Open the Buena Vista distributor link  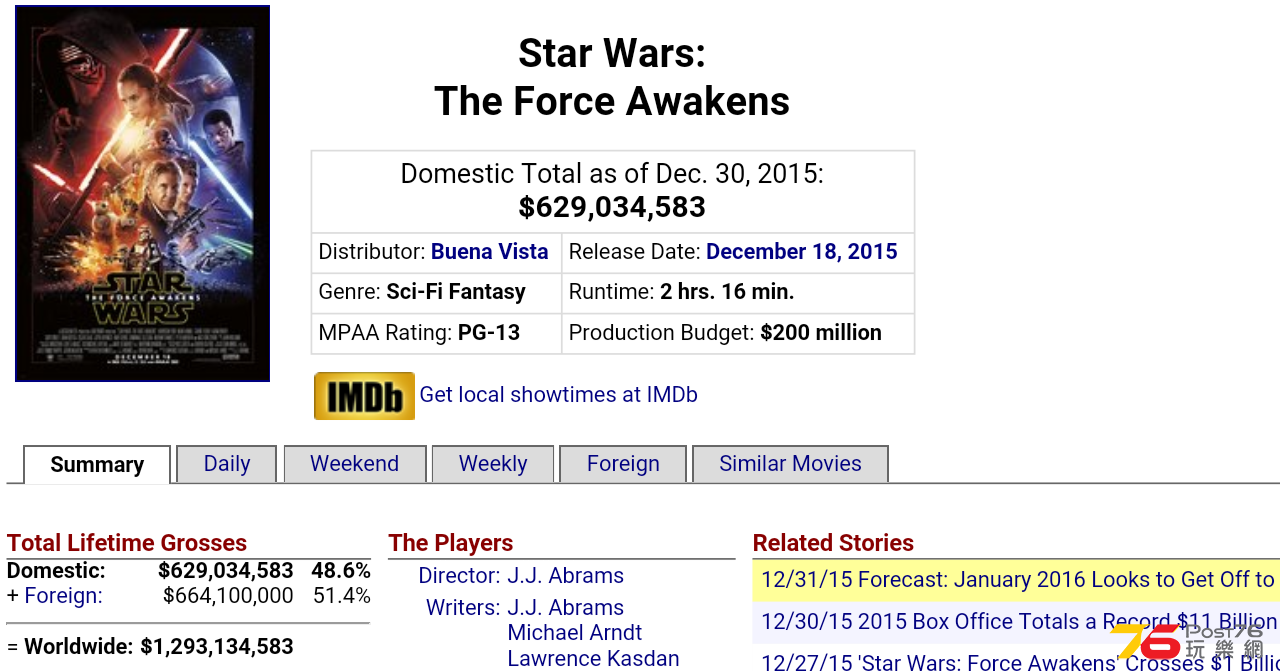pos(489,252)
